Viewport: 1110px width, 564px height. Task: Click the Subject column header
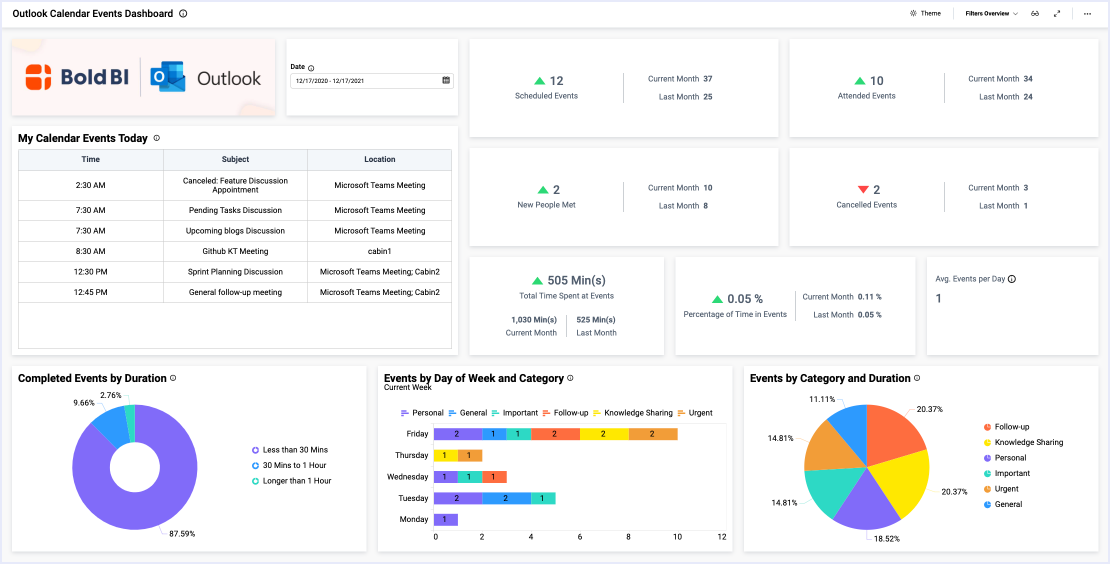point(235,159)
